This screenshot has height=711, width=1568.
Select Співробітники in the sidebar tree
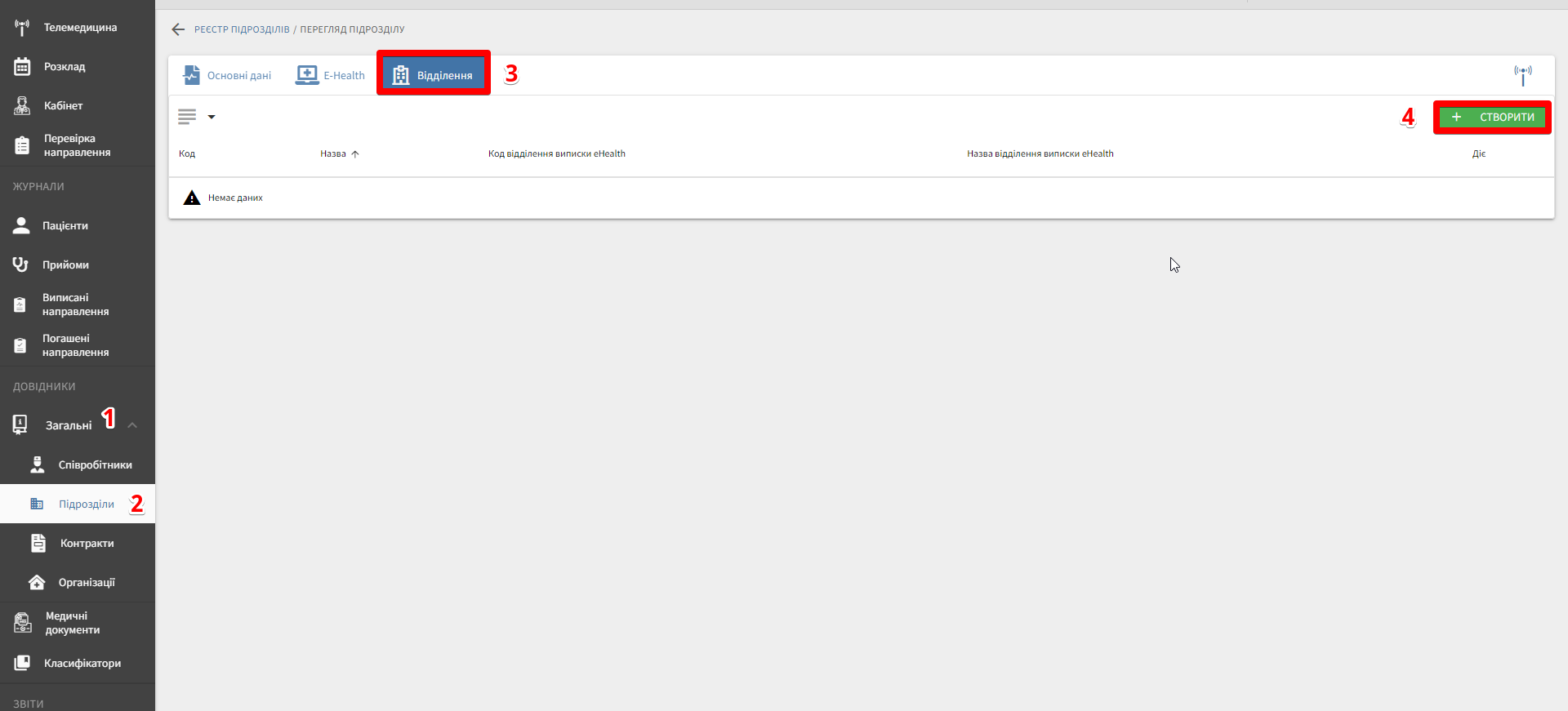pos(95,465)
